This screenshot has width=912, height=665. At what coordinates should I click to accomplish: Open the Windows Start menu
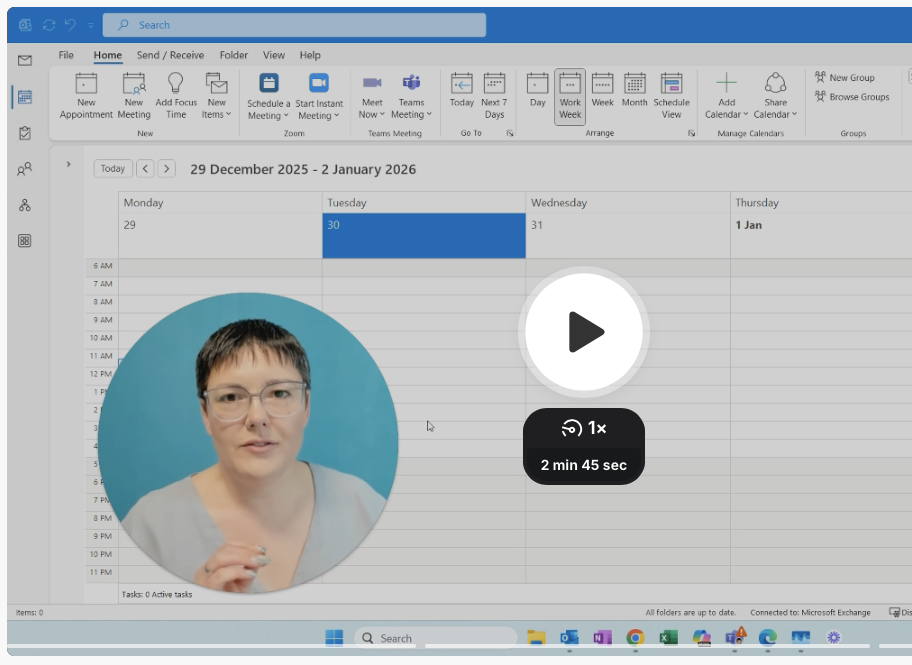[334, 638]
